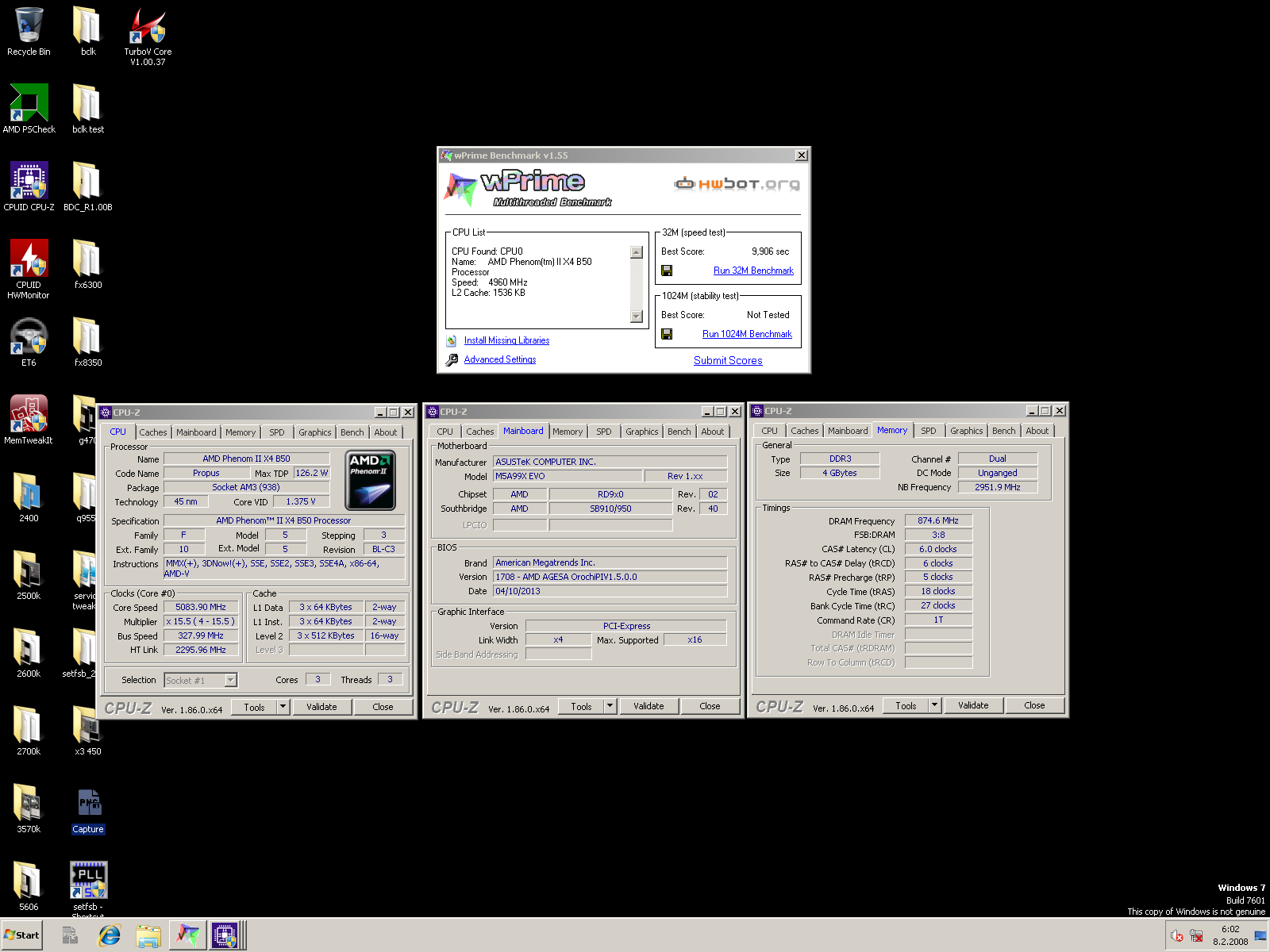The image size is (1270, 952).
Task: Click Validate in the CPU tab window
Action: pyautogui.click(x=321, y=707)
